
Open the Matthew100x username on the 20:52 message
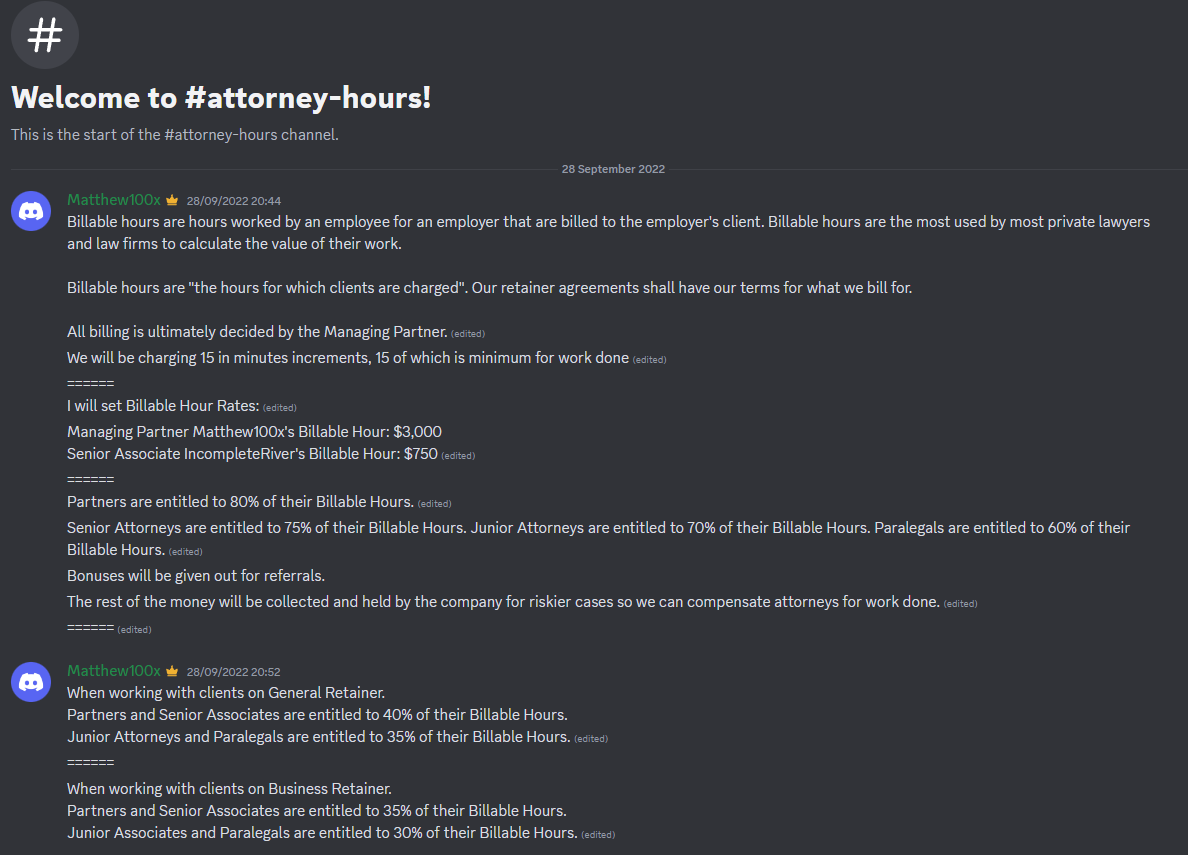pyautogui.click(x=114, y=671)
